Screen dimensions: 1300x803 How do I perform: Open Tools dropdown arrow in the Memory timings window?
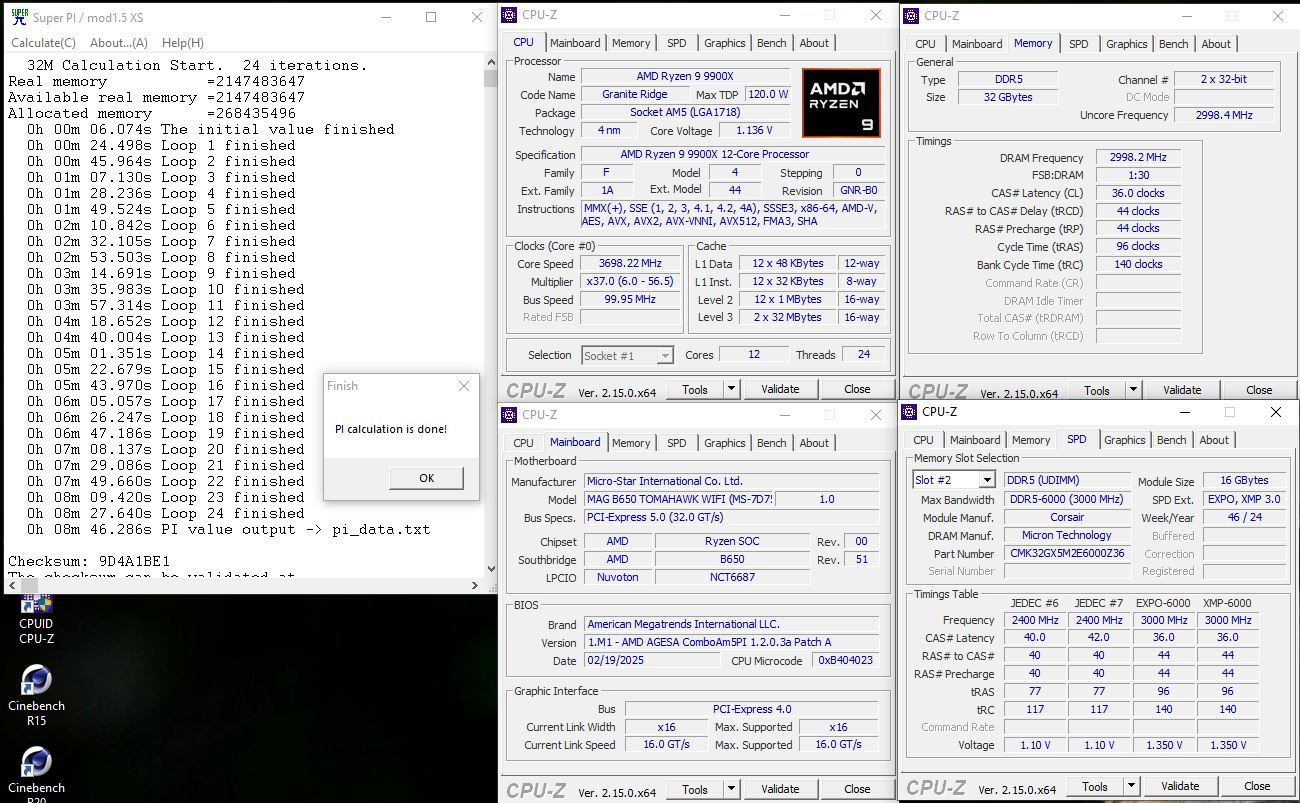(1133, 391)
